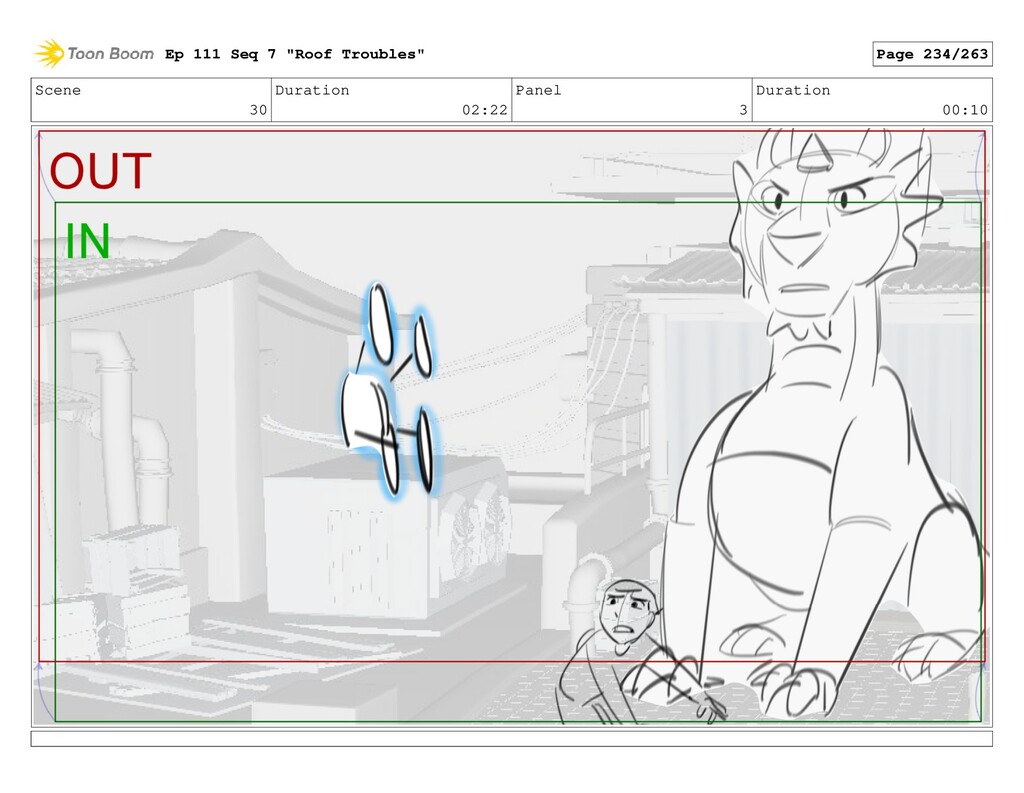Click the red OUT camera frame label

(x=101, y=171)
